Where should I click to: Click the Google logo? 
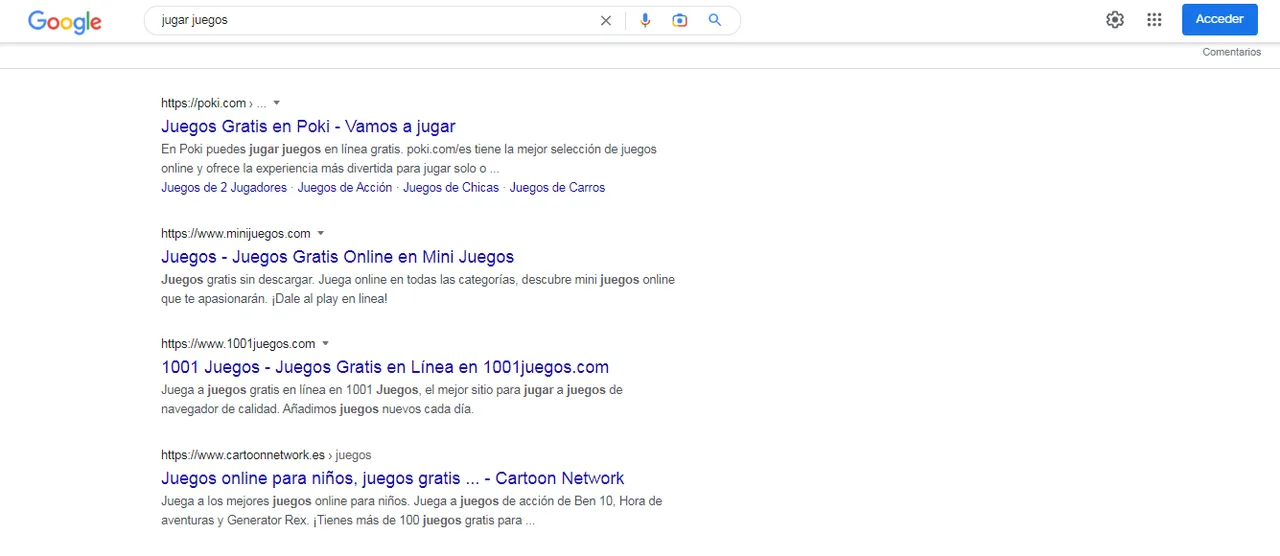(x=65, y=21)
